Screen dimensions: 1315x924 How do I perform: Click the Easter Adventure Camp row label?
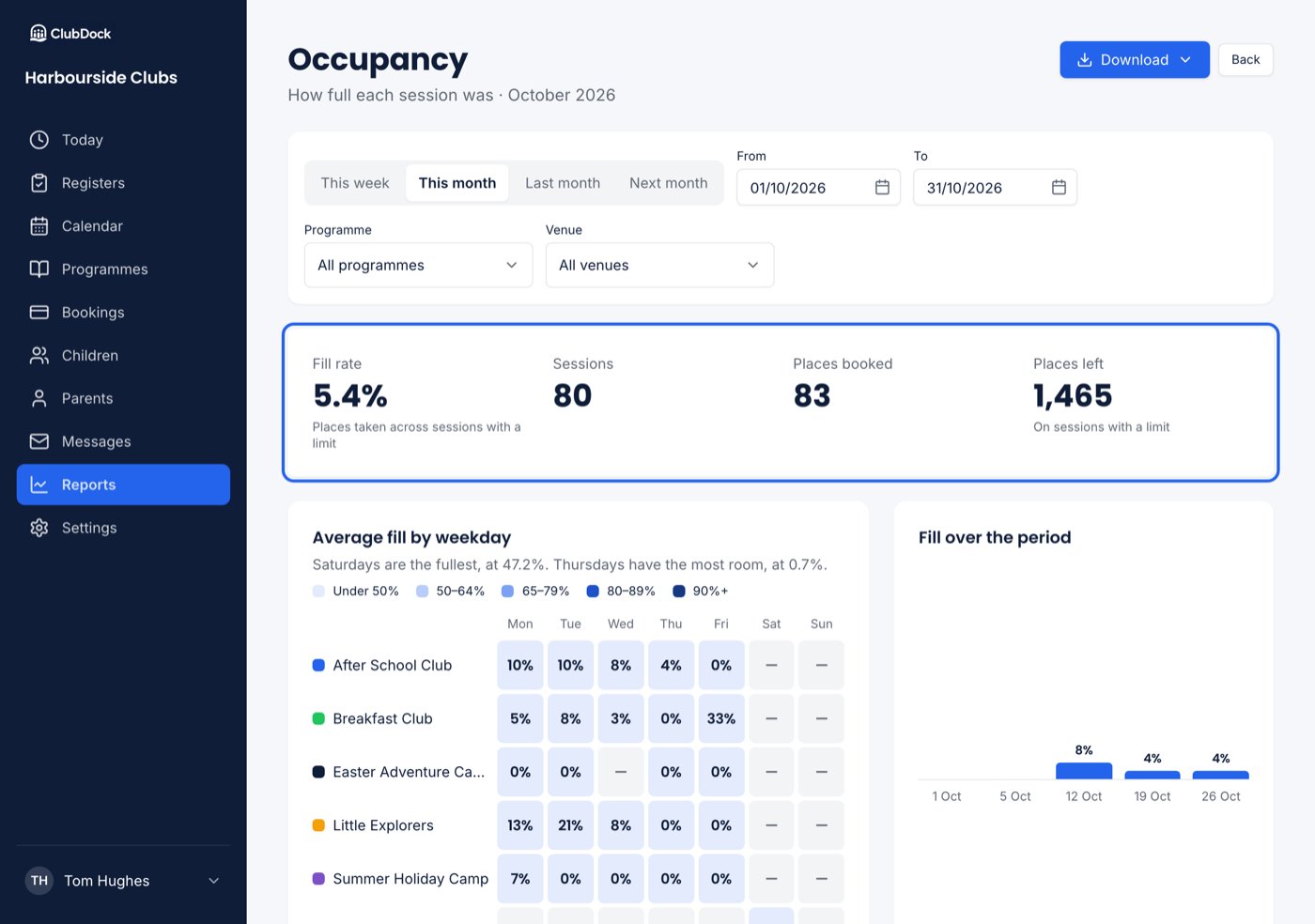coord(409,772)
